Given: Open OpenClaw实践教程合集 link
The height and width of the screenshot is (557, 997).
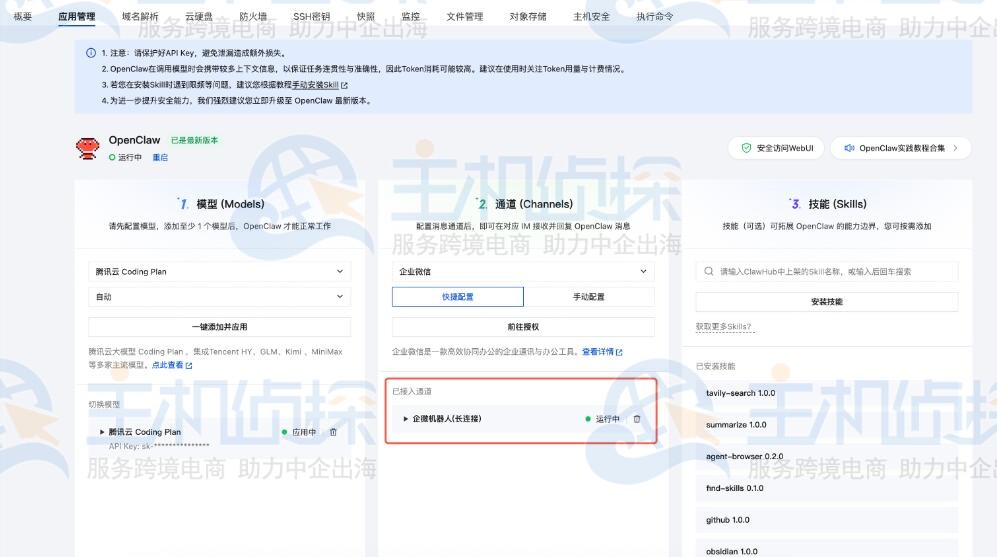Looking at the screenshot, I should pos(901,148).
